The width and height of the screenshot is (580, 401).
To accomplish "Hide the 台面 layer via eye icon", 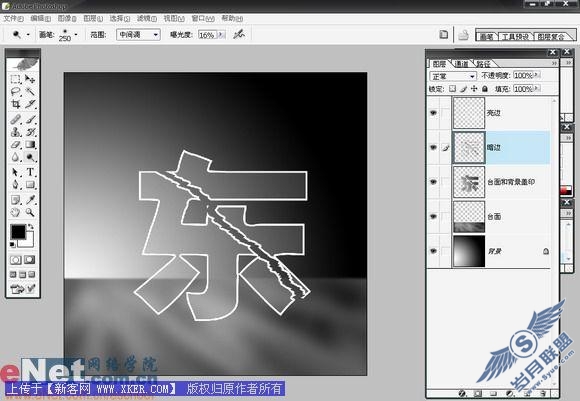I will click(x=433, y=216).
